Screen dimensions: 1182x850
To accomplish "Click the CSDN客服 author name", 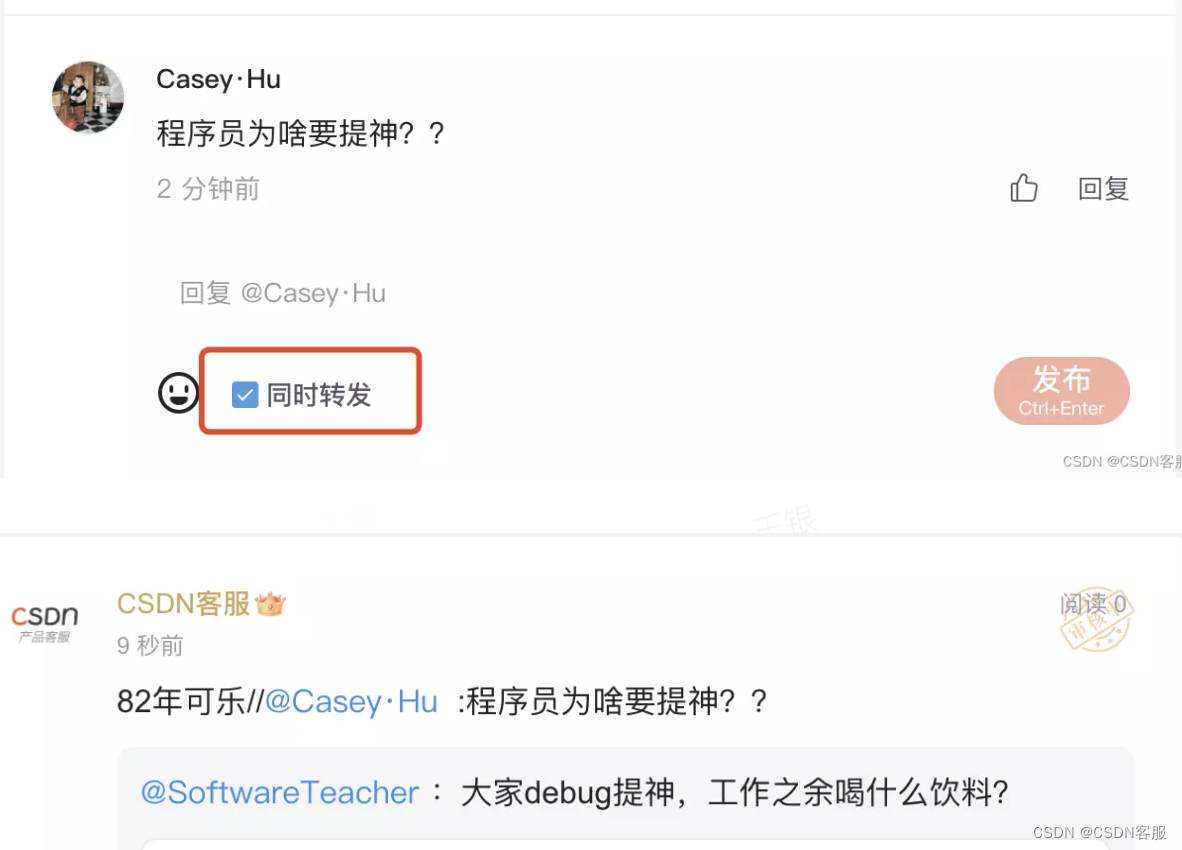I will point(183,604).
